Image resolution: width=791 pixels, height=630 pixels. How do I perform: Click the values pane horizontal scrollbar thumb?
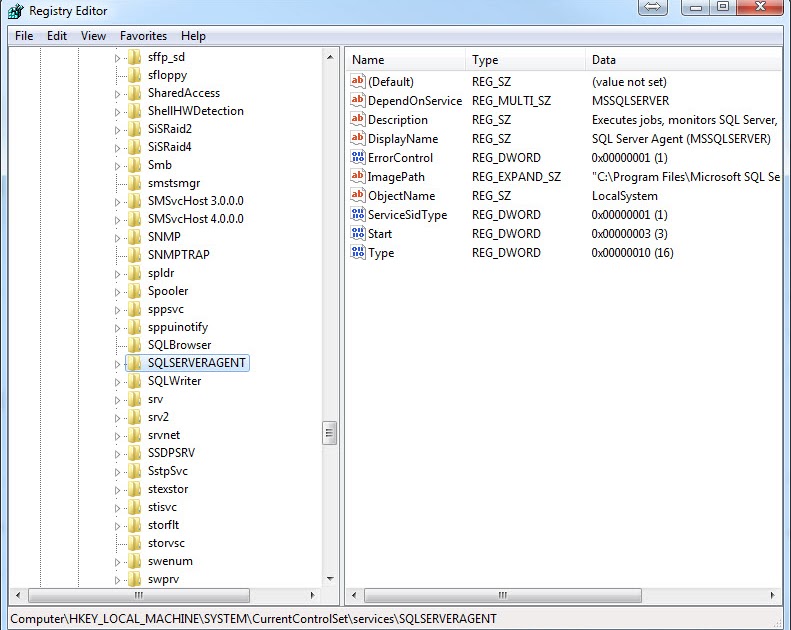[x=502, y=595]
